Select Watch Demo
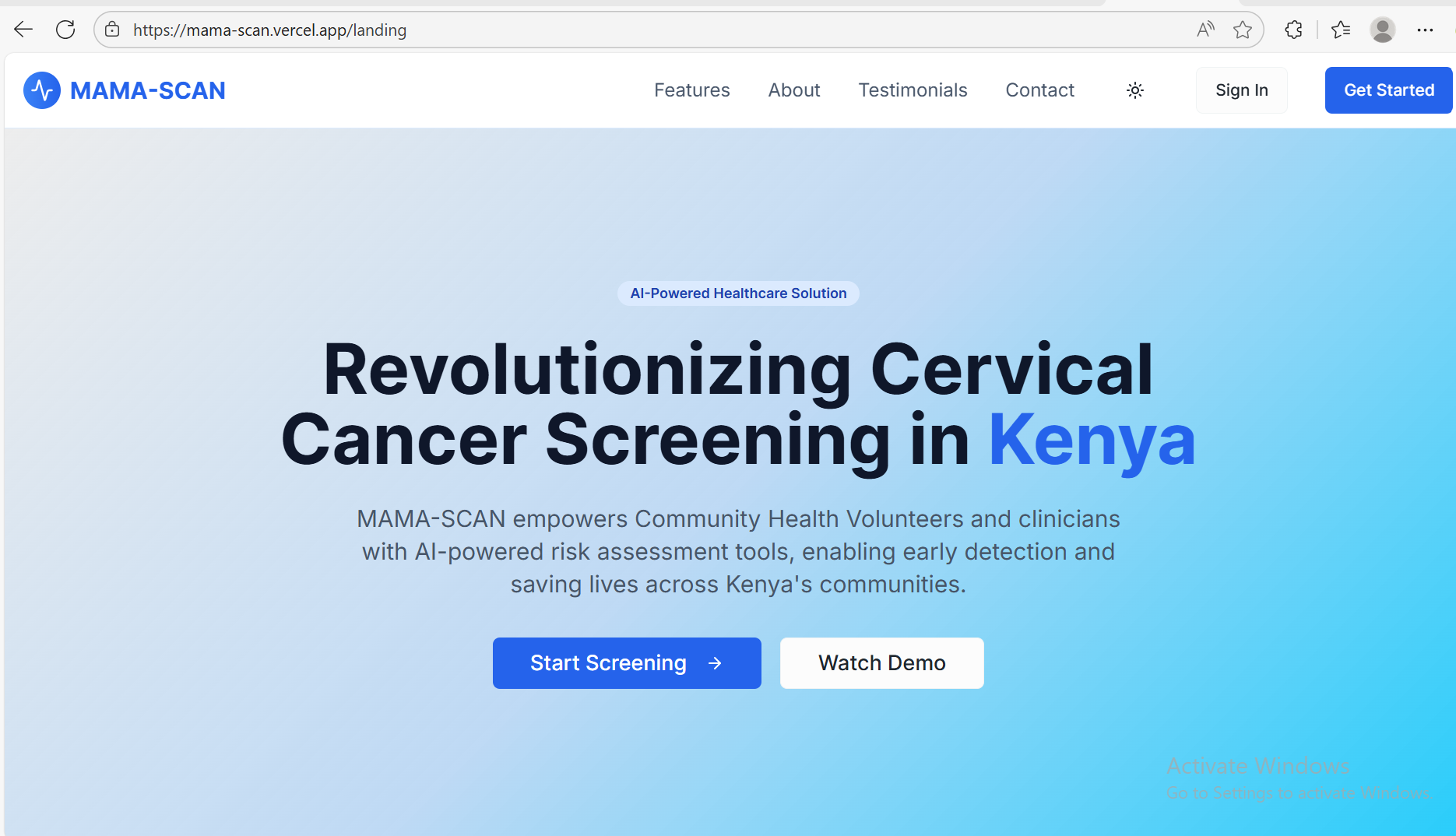The image size is (1456, 836). point(881,662)
